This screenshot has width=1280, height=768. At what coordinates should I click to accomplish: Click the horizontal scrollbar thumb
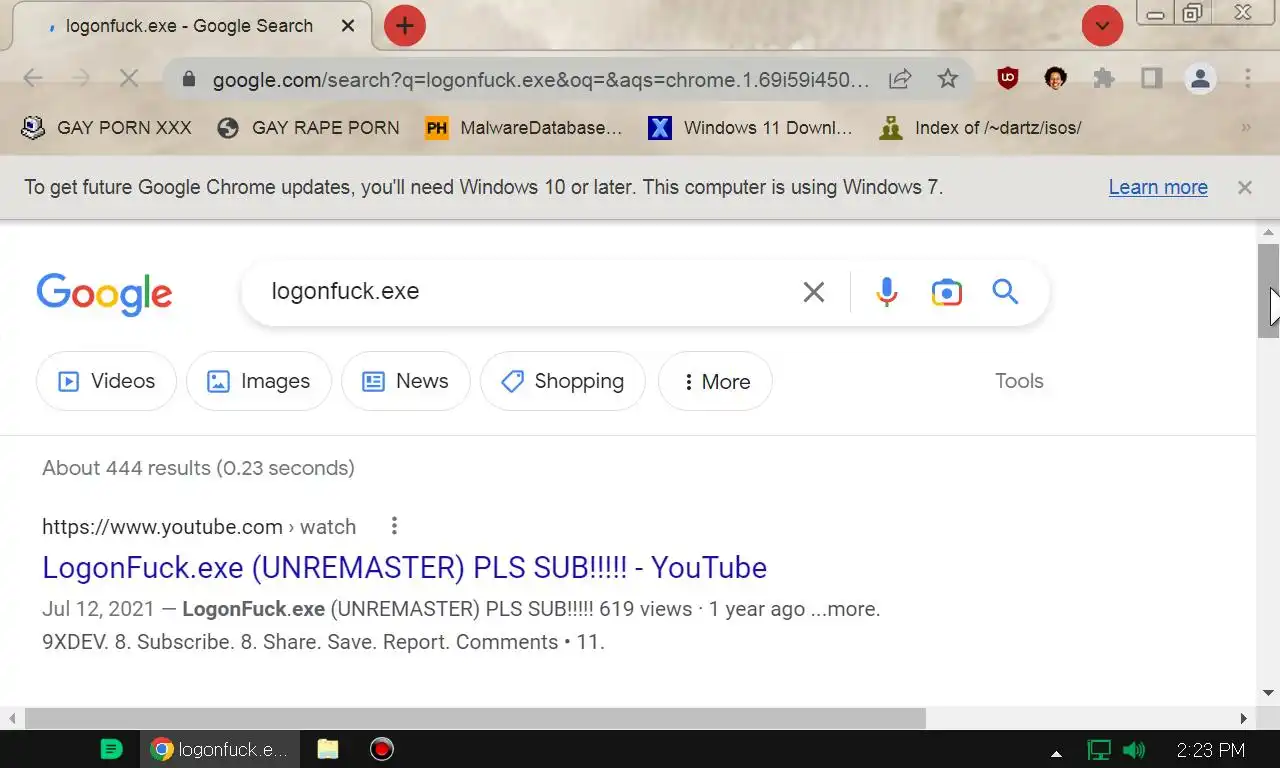[475, 718]
